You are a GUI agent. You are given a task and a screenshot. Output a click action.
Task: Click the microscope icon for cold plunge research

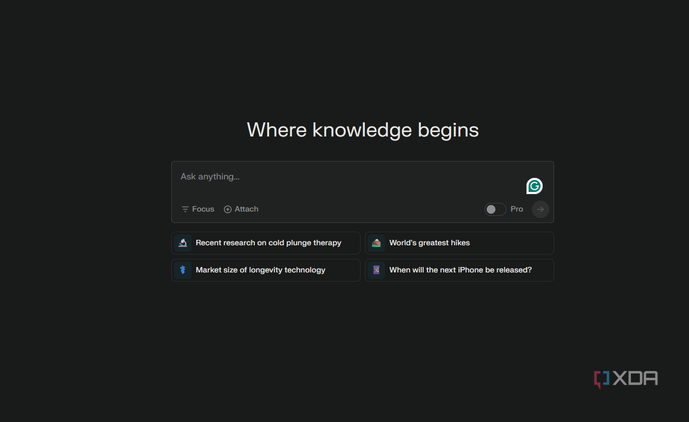click(183, 243)
